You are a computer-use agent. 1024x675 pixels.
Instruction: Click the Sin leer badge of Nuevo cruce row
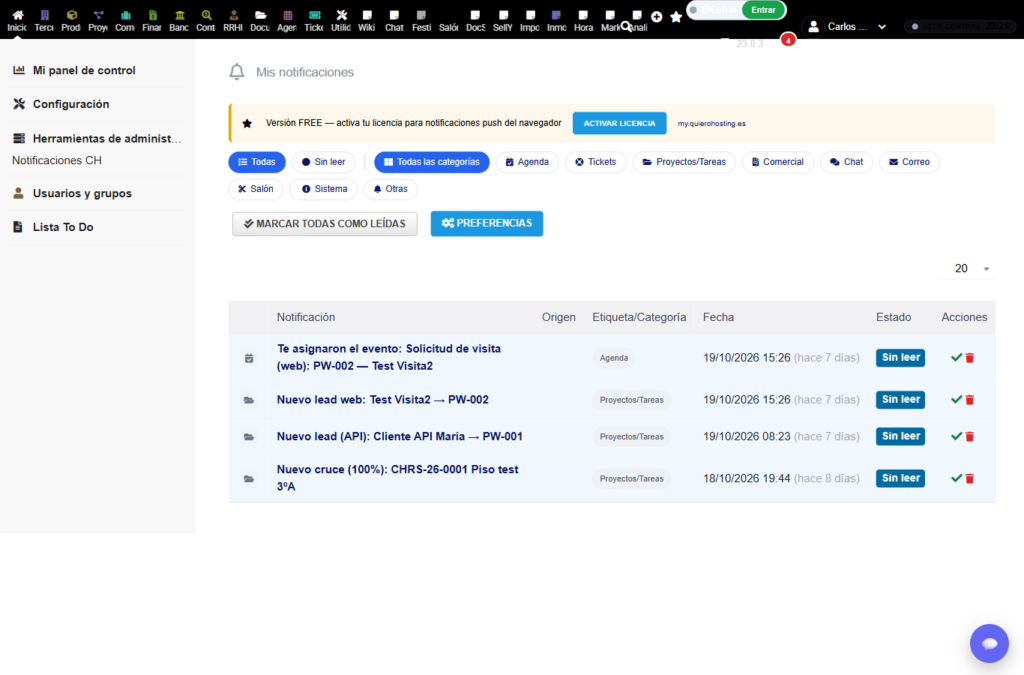pyautogui.click(x=900, y=479)
